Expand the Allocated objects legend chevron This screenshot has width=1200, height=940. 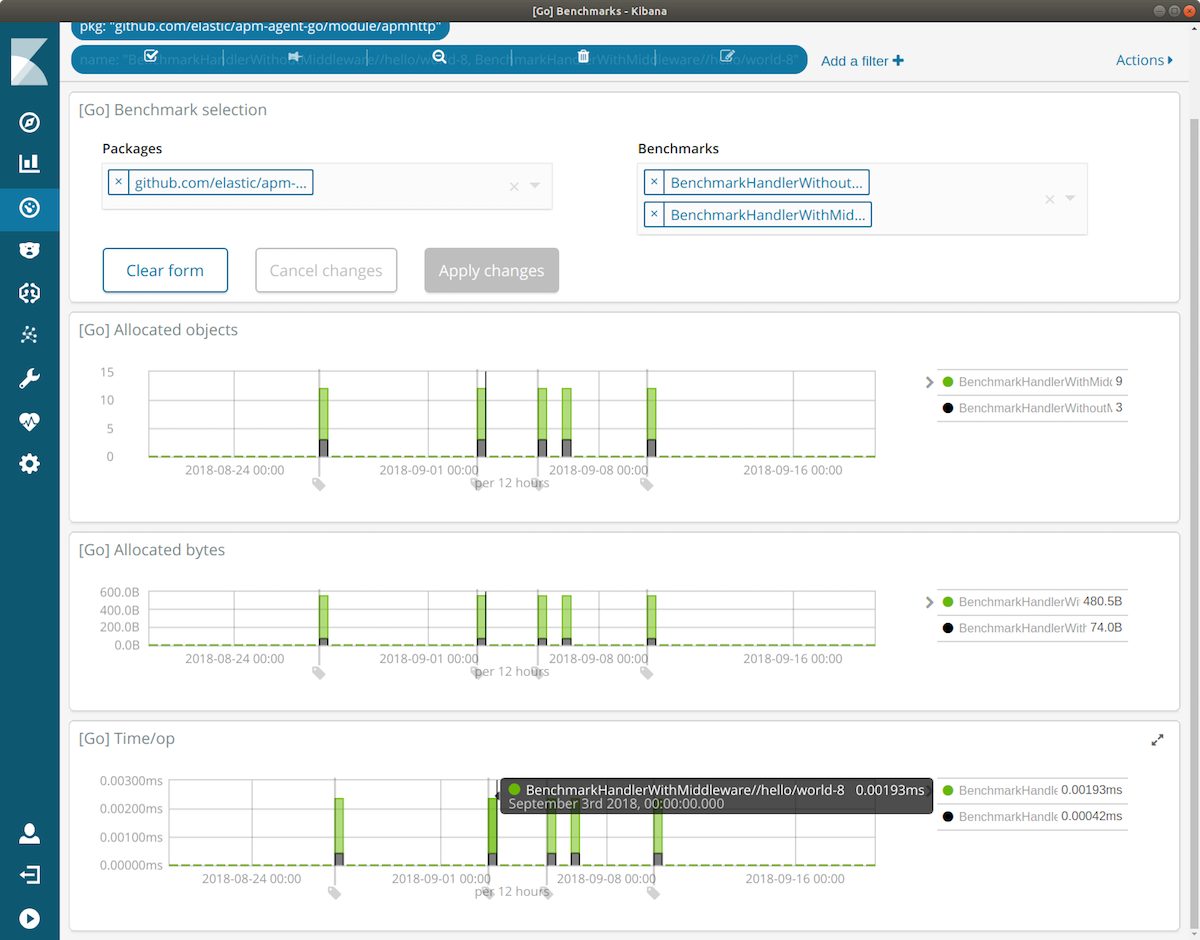pyautogui.click(x=929, y=382)
